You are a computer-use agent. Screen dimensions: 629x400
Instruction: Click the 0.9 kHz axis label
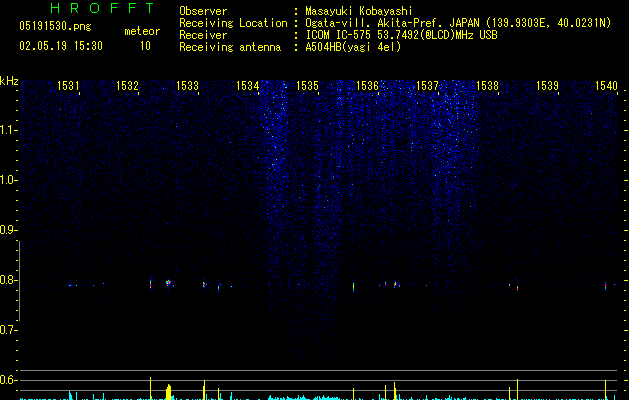(x=8, y=230)
